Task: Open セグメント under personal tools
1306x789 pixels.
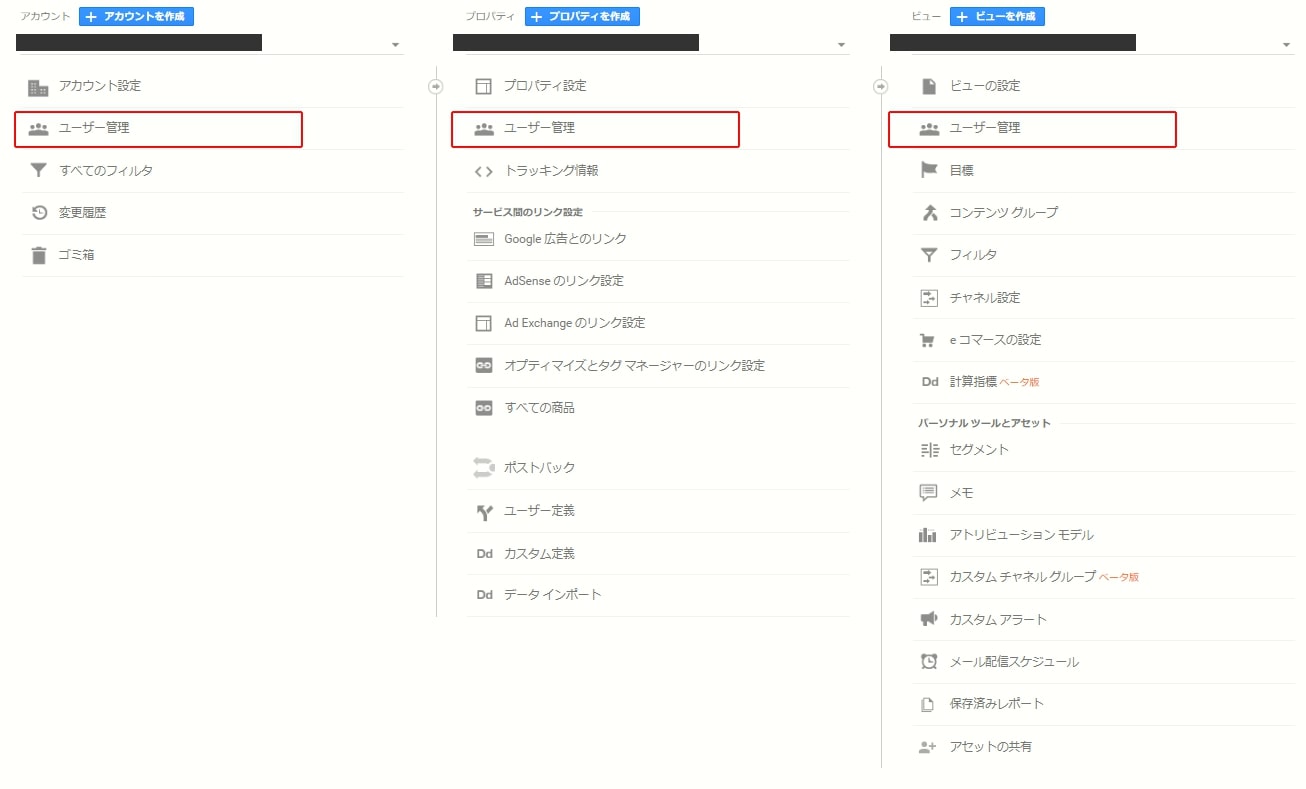Action: tap(979, 450)
